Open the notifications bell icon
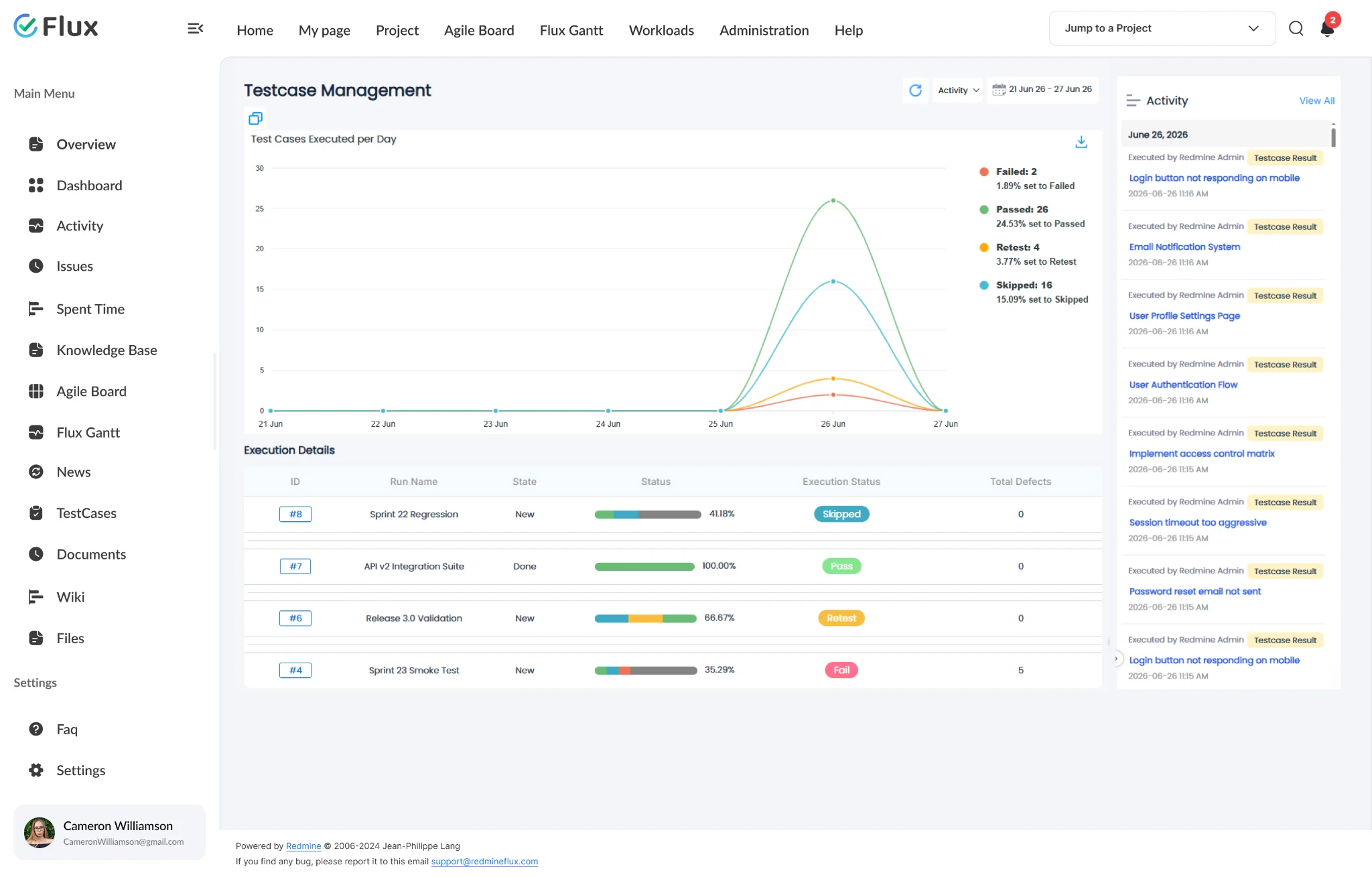 click(1327, 28)
